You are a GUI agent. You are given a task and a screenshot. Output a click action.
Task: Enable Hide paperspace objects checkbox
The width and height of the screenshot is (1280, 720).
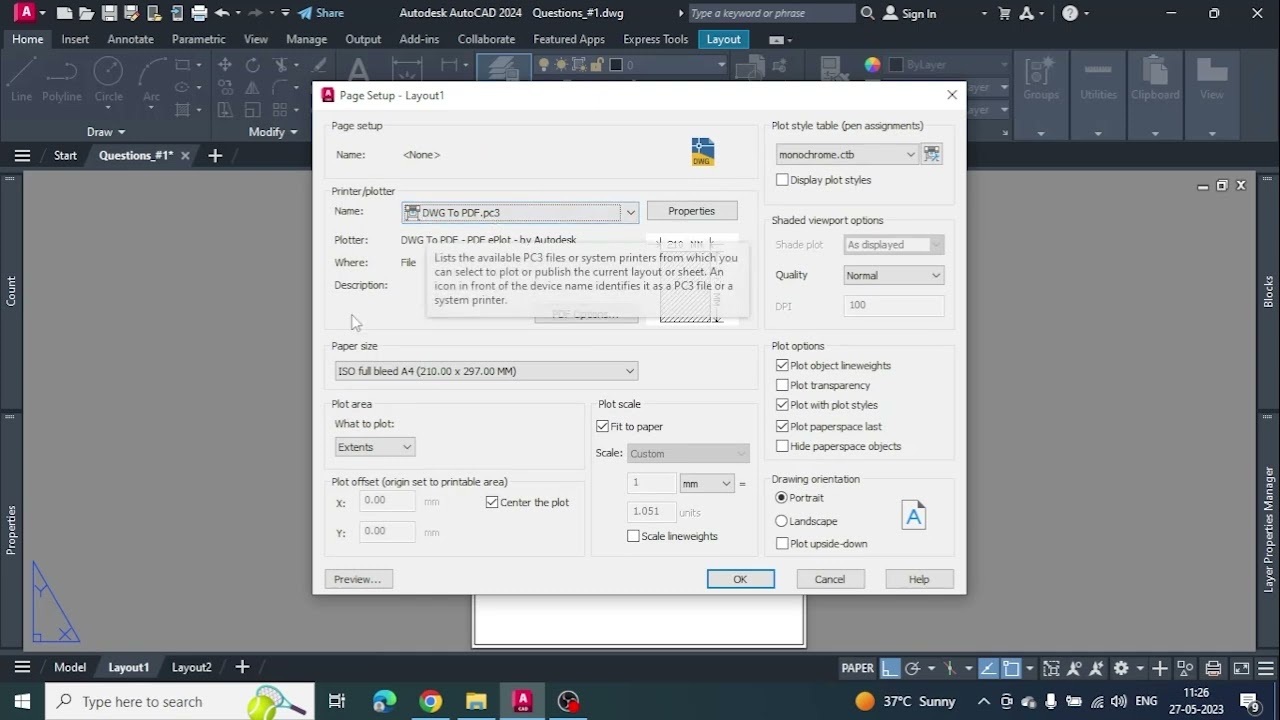(x=782, y=446)
